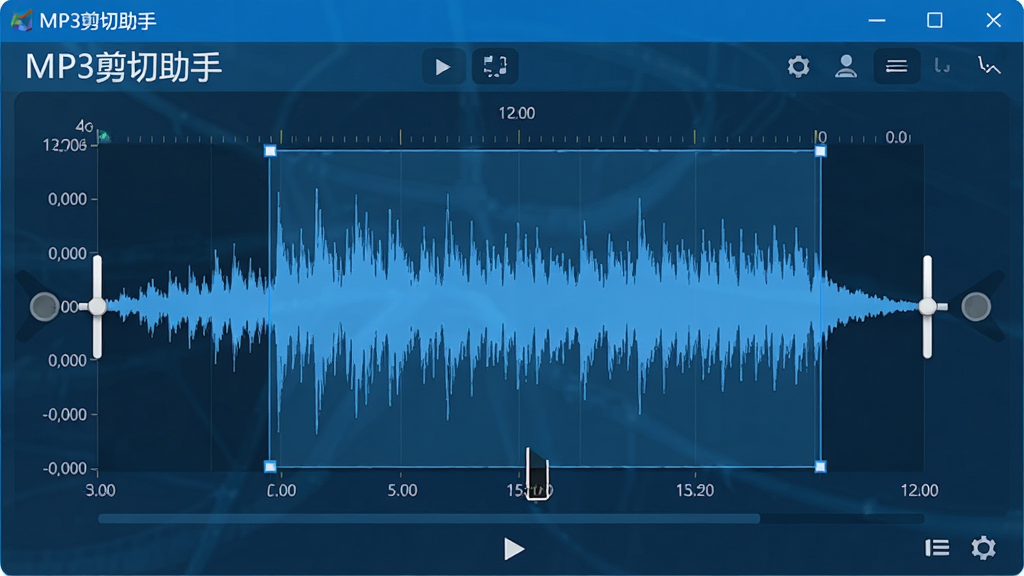The width and height of the screenshot is (1024, 576).
Task: Click the left gray round nav button
Action: [x=44, y=306]
